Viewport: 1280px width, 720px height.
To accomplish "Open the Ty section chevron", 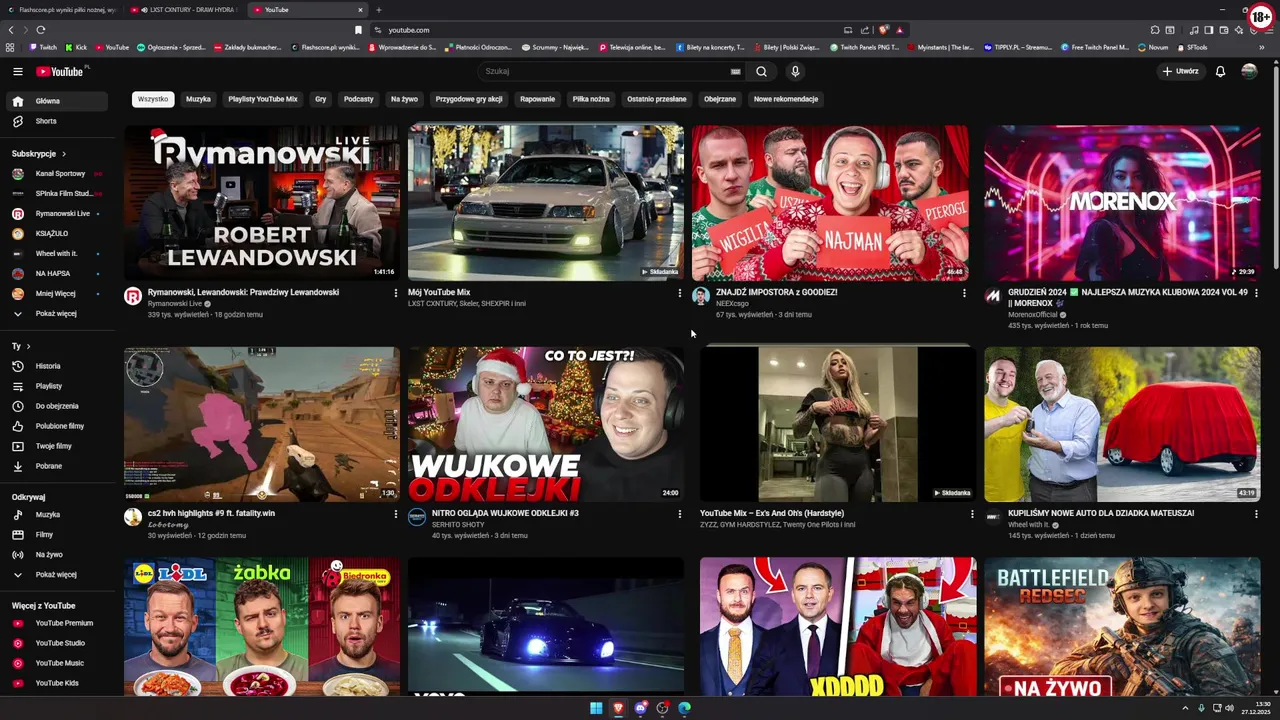I will 28,346.
